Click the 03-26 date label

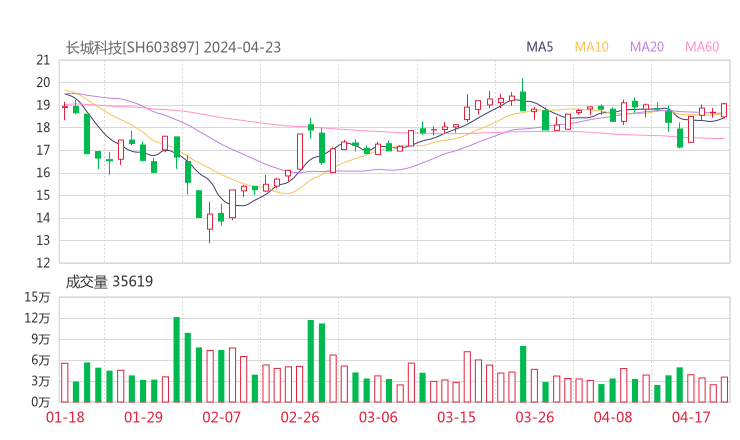[534, 417]
